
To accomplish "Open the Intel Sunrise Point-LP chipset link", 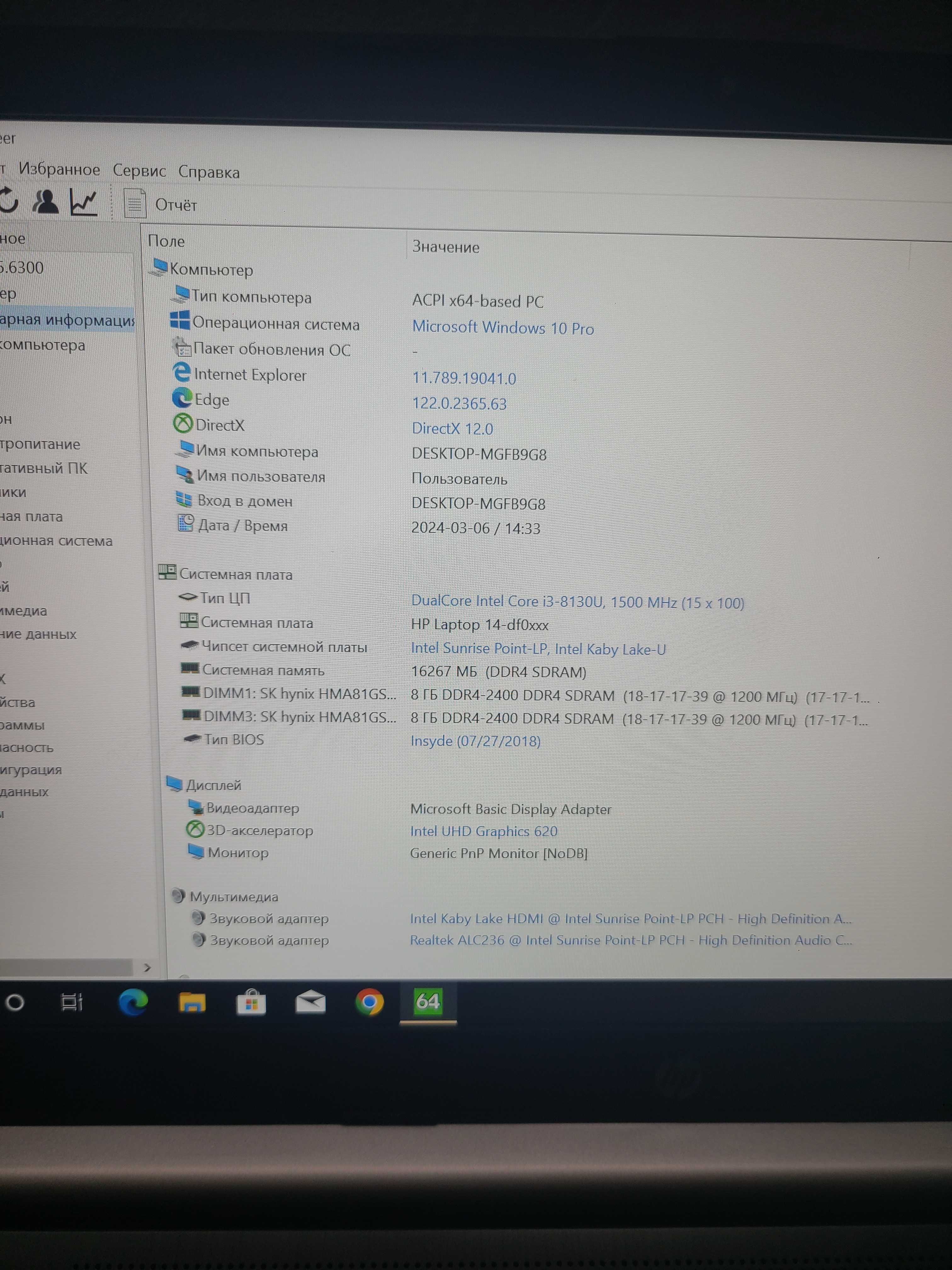I will coord(538,649).
